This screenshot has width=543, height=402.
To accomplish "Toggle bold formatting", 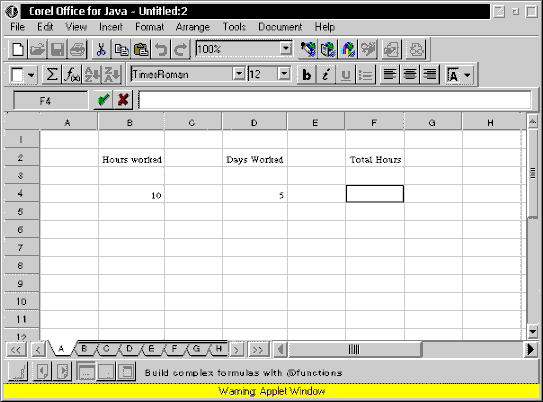I will pos(306,74).
